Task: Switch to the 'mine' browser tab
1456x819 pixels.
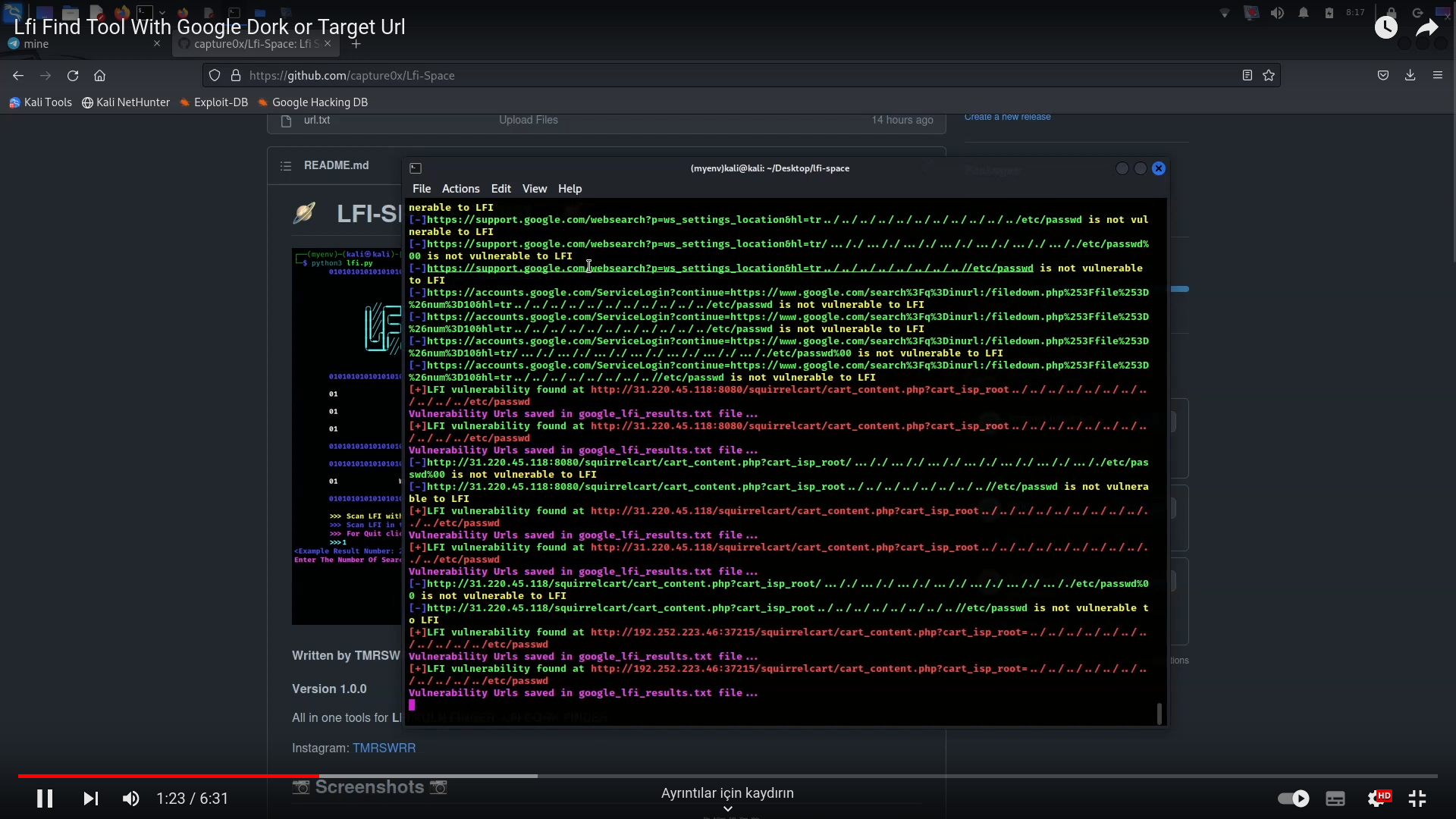Action: coord(83,44)
